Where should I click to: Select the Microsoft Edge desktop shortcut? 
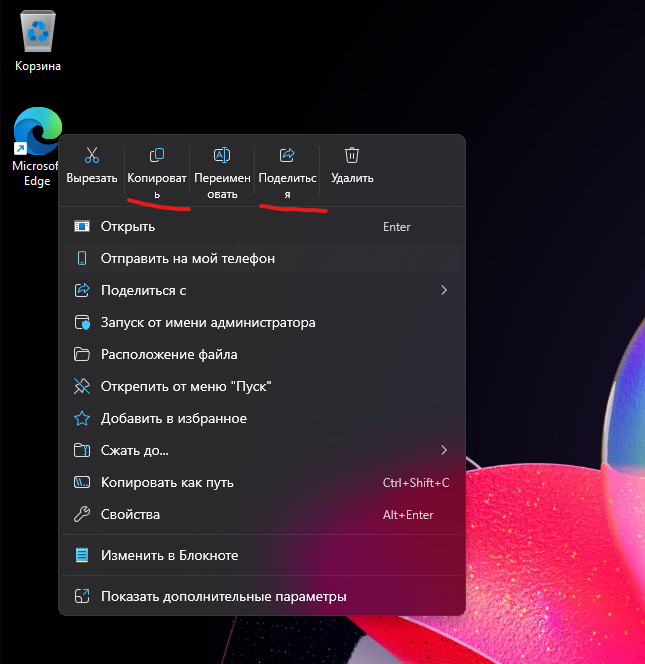coord(36,147)
